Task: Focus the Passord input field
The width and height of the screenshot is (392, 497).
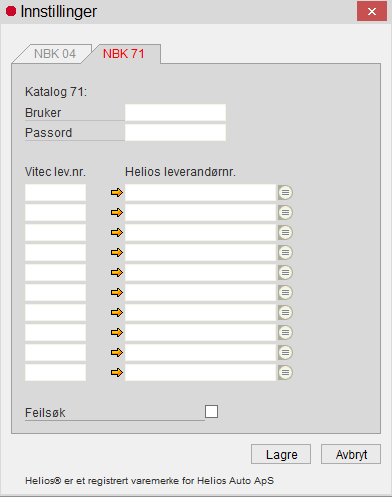Action: (x=175, y=132)
